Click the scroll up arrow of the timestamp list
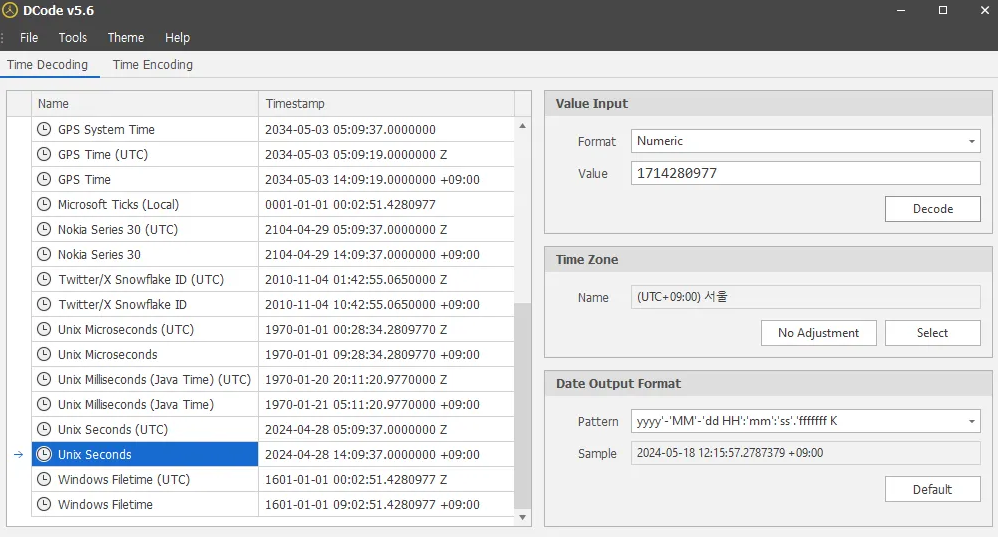The width and height of the screenshot is (998, 537). [523, 126]
